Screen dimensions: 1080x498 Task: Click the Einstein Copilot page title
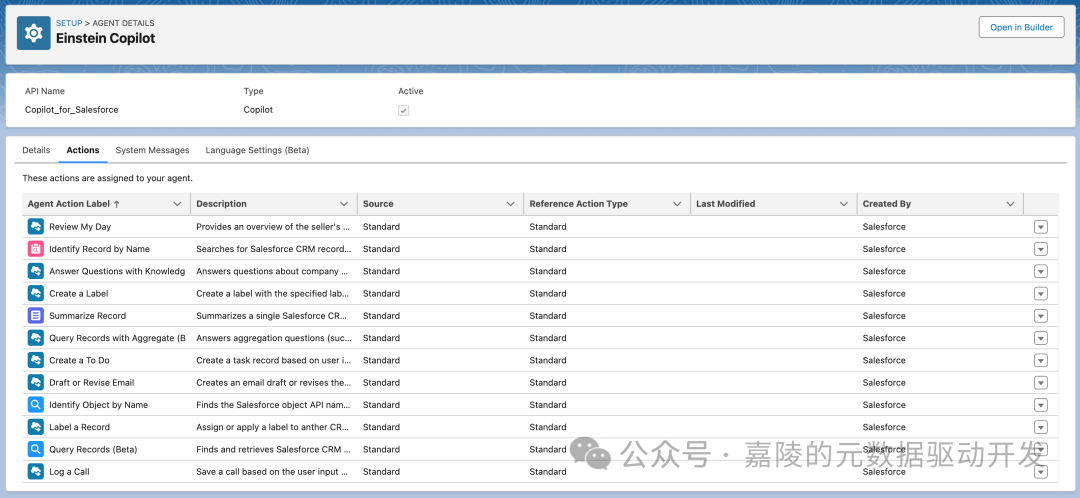105,39
